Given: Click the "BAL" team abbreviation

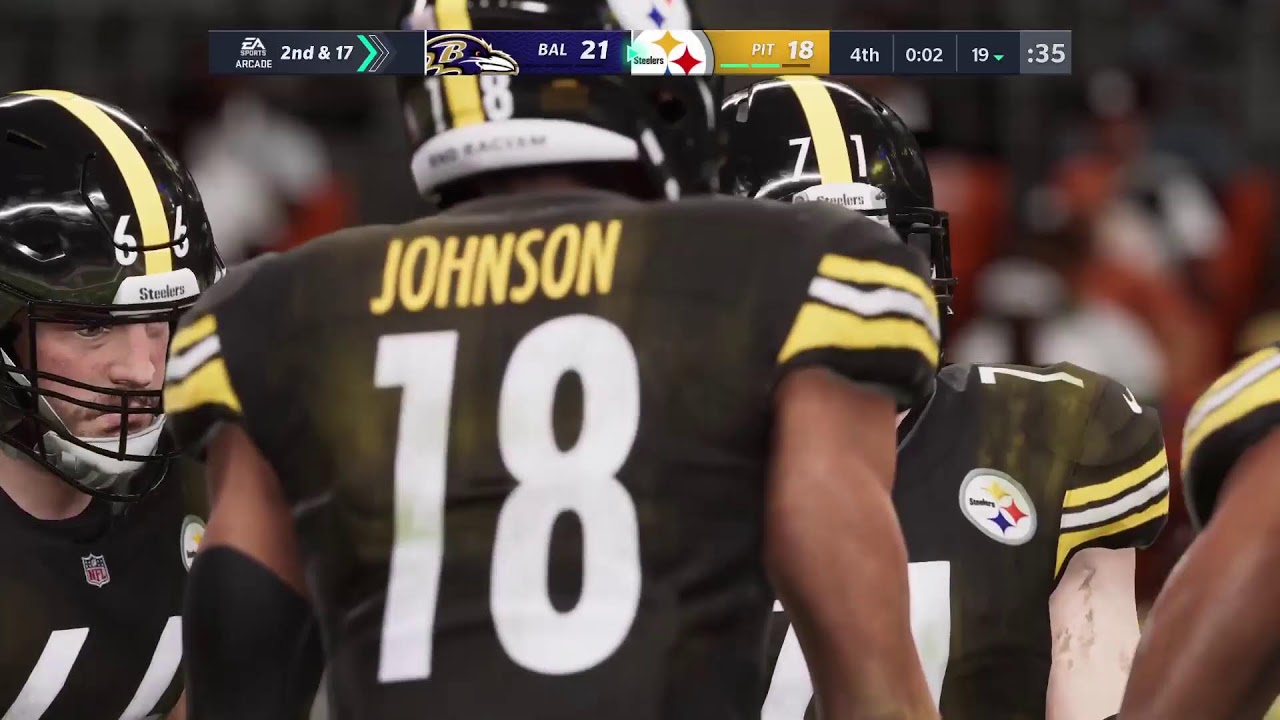Looking at the screenshot, I should [x=553, y=50].
